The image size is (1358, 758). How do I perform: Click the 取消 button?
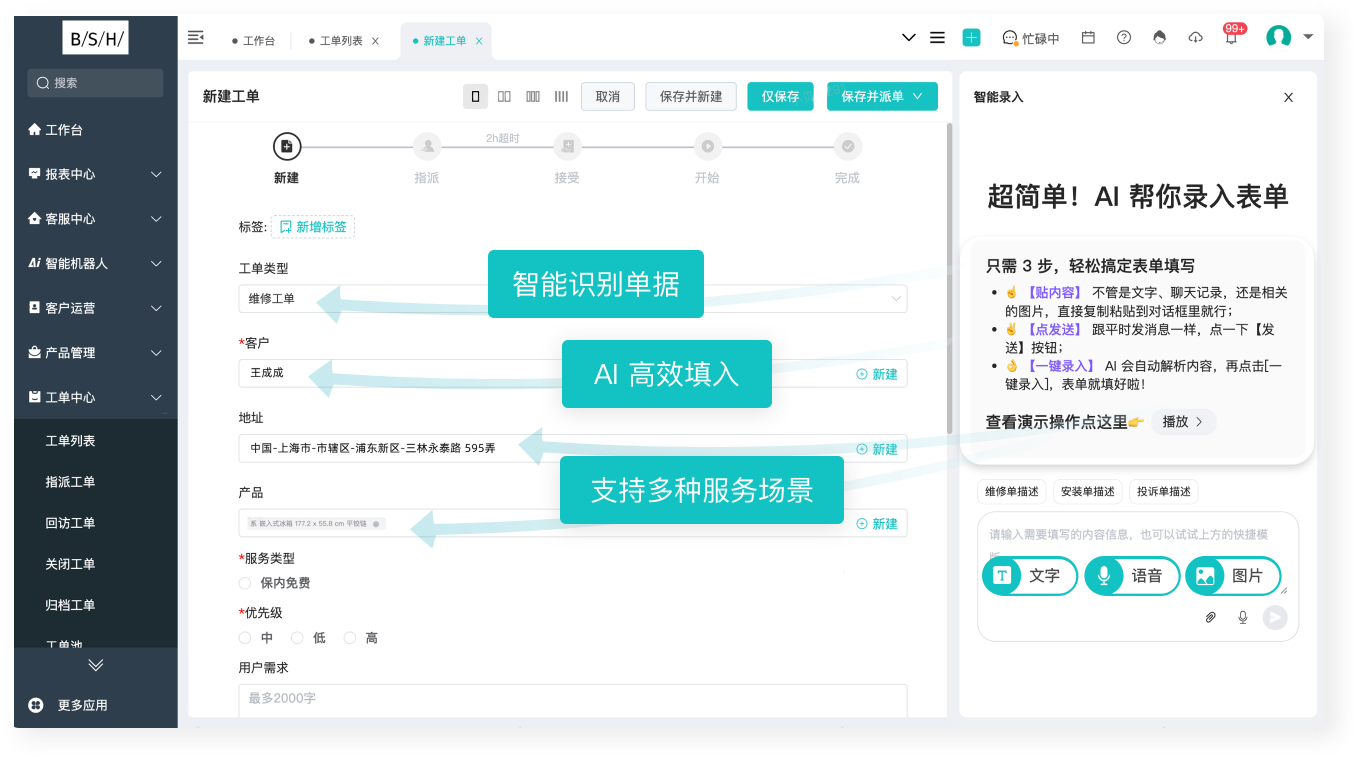607,97
